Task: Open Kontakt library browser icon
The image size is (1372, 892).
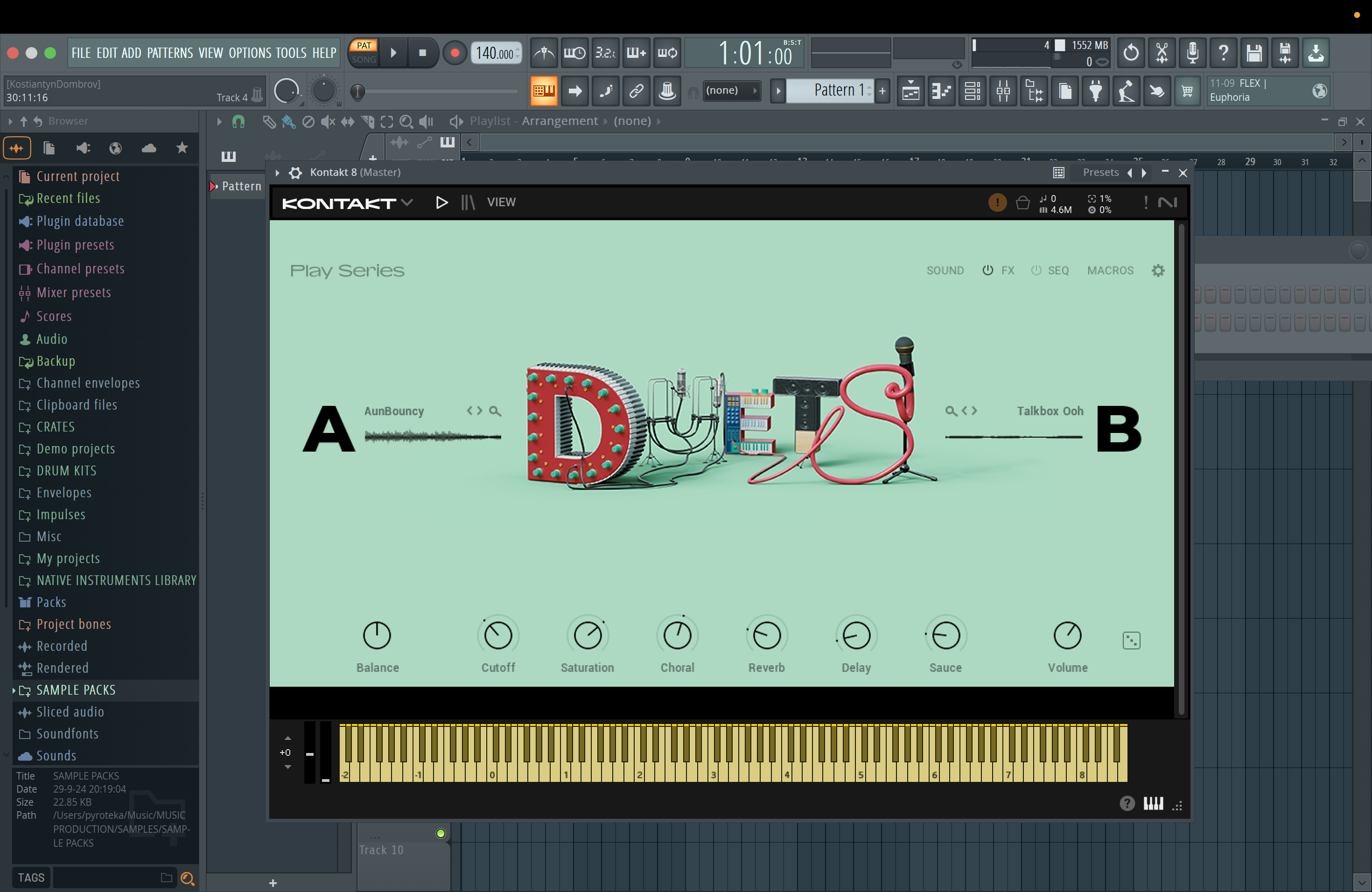Action: [x=468, y=202]
